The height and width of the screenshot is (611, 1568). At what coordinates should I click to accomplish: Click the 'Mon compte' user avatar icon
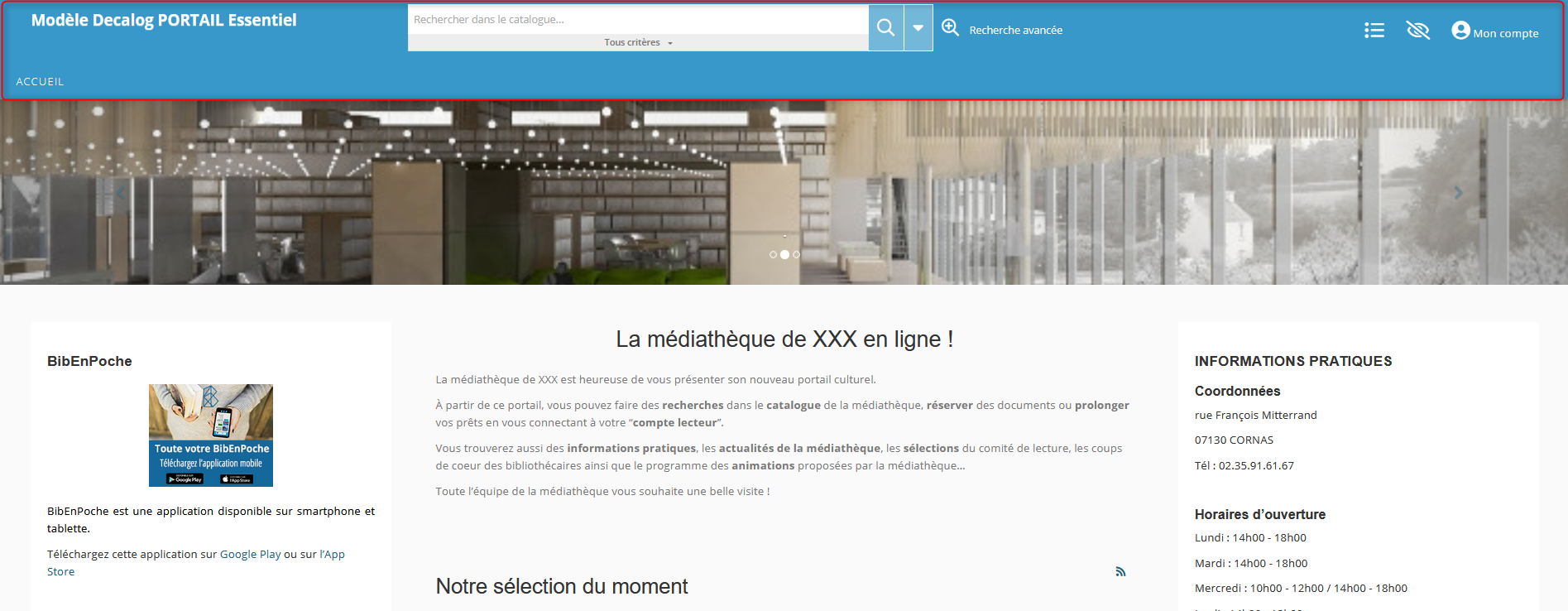[1460, 31]
